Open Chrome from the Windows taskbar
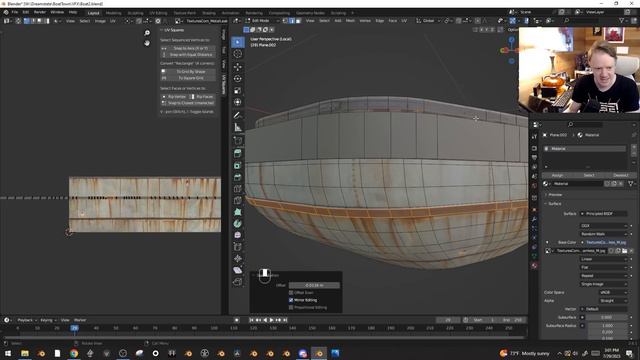This screenshot has height=360, width=640. [x=74, y=353]
